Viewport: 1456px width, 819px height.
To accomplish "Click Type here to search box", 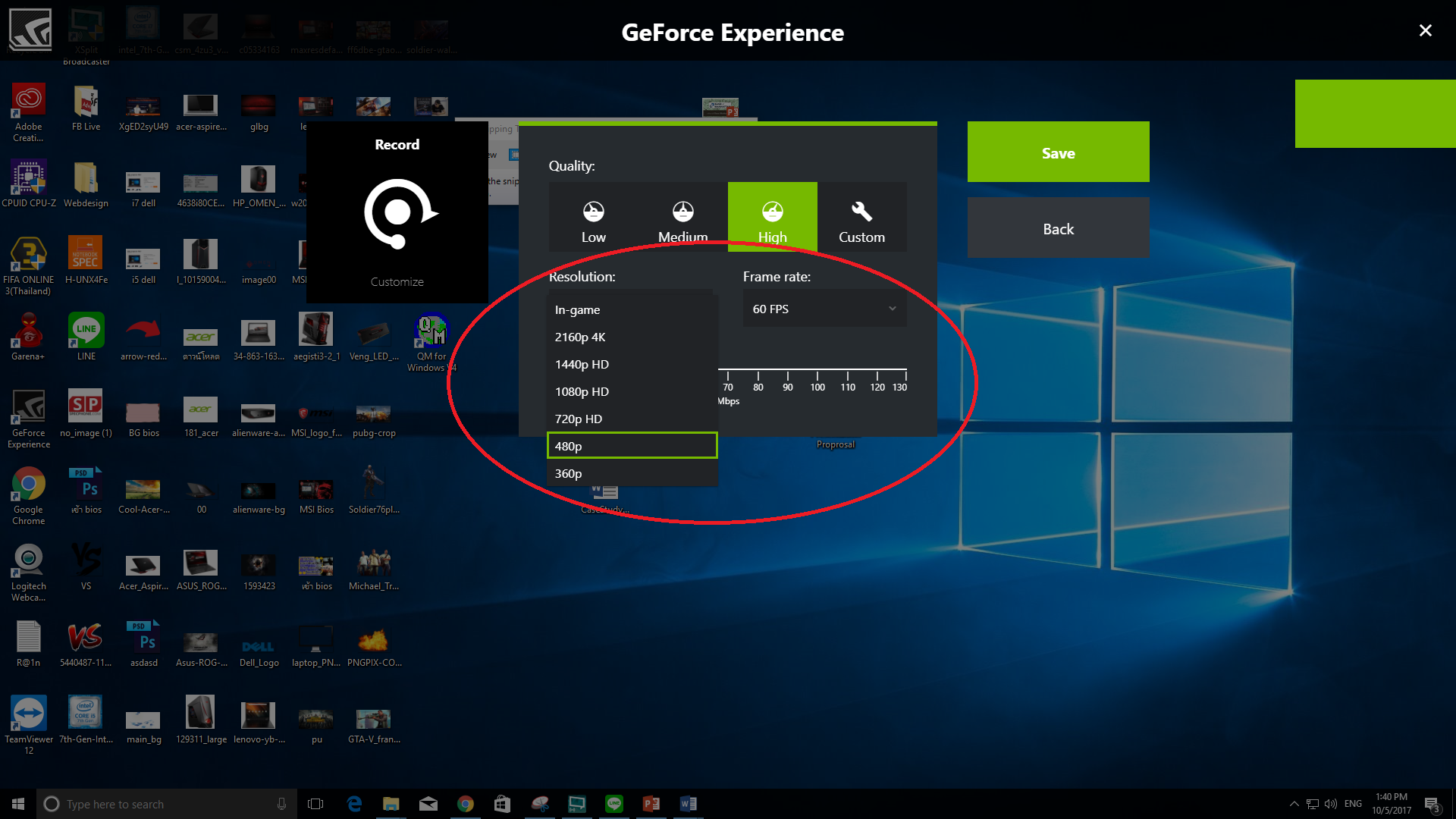I will (165, 804).
